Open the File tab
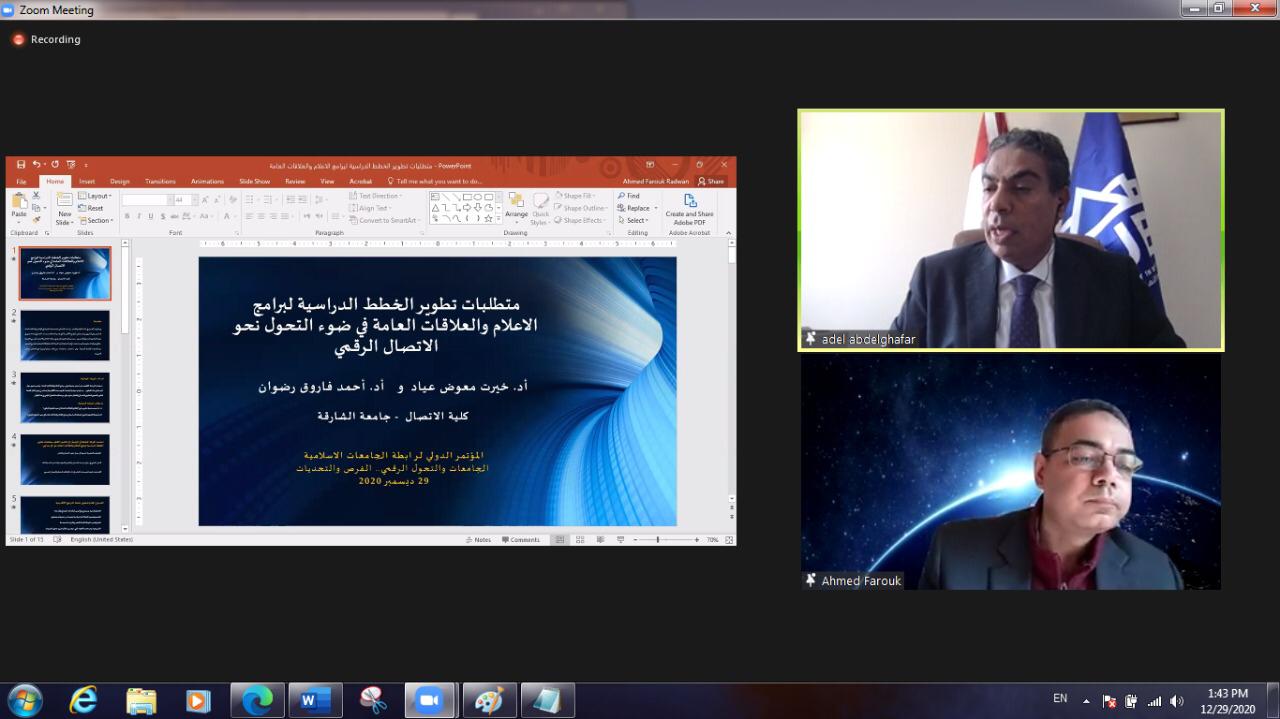Image resolution: width=1280 pixels, height=719 pixels. click(x=21, y=181)
